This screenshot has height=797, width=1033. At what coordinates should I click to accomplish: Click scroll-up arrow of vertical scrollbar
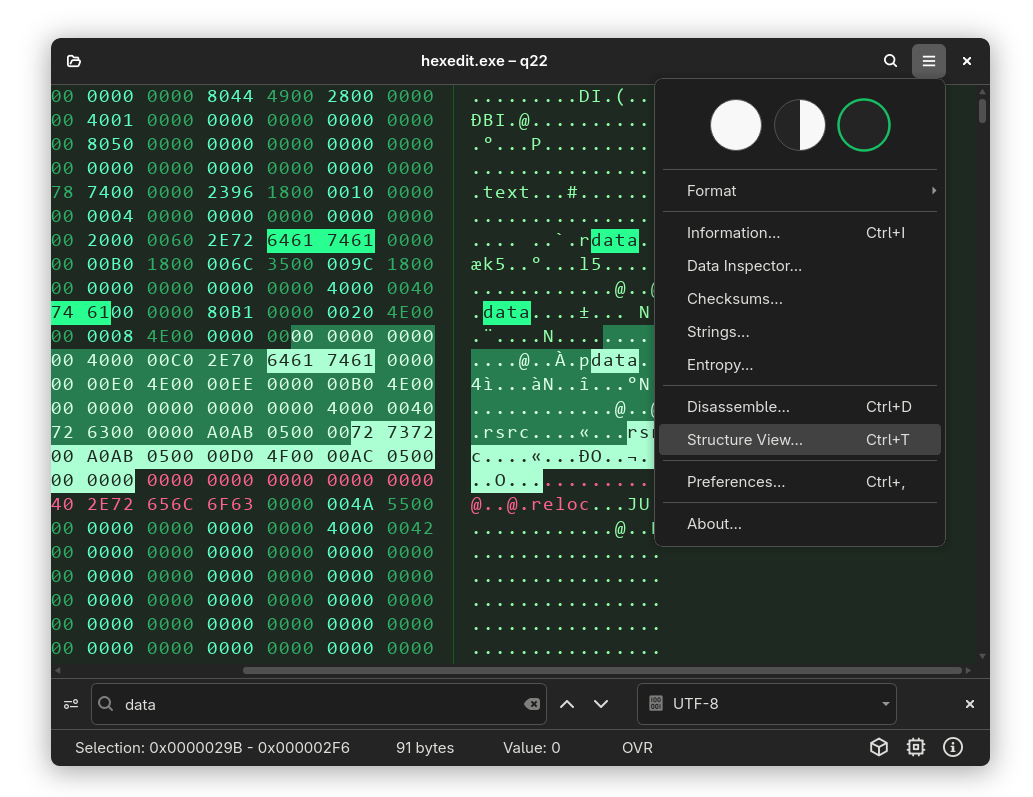(x=982, y=92)
